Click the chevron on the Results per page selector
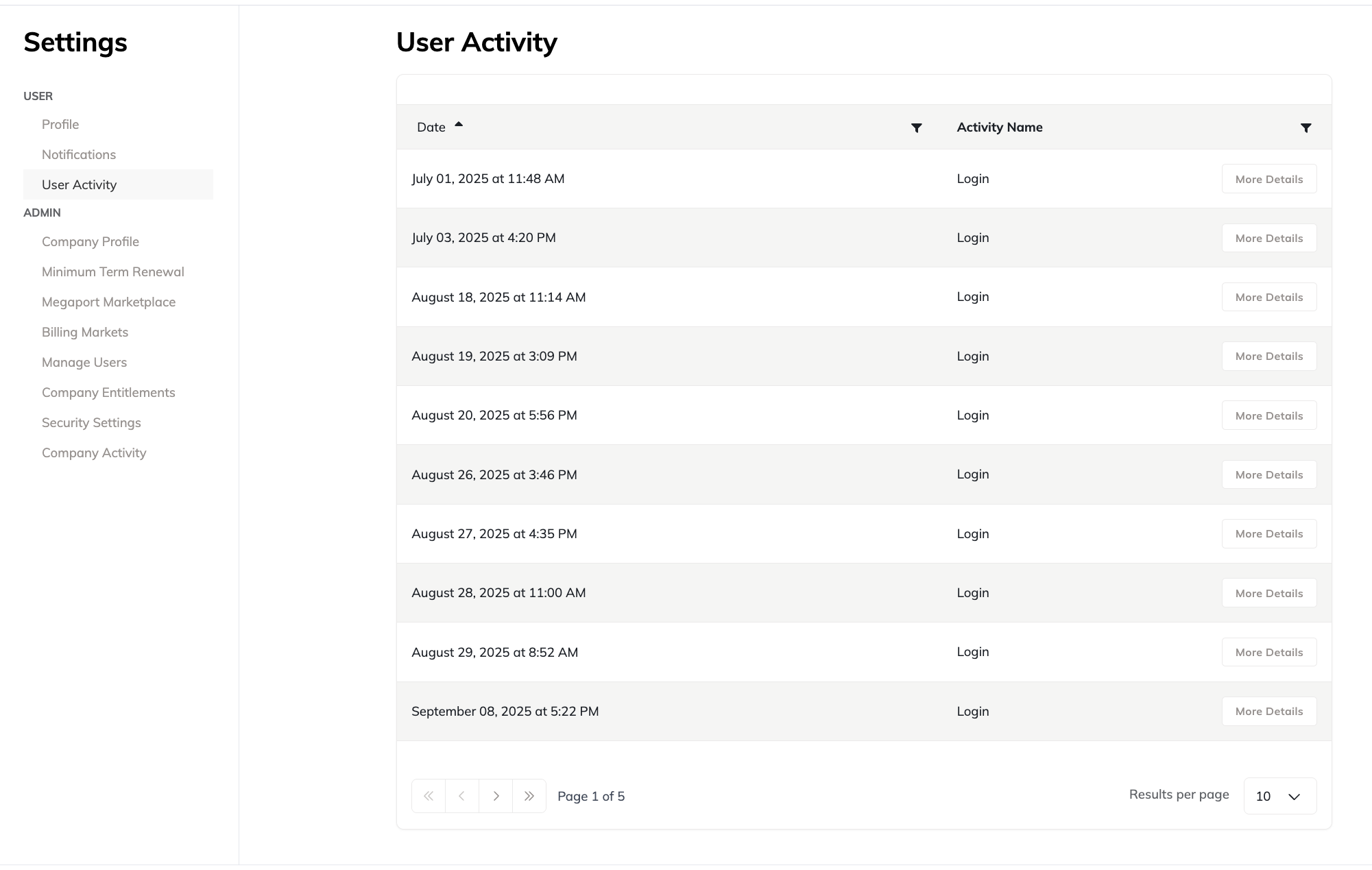This screenshot has width=1372, height=870. coord(1293,797)
